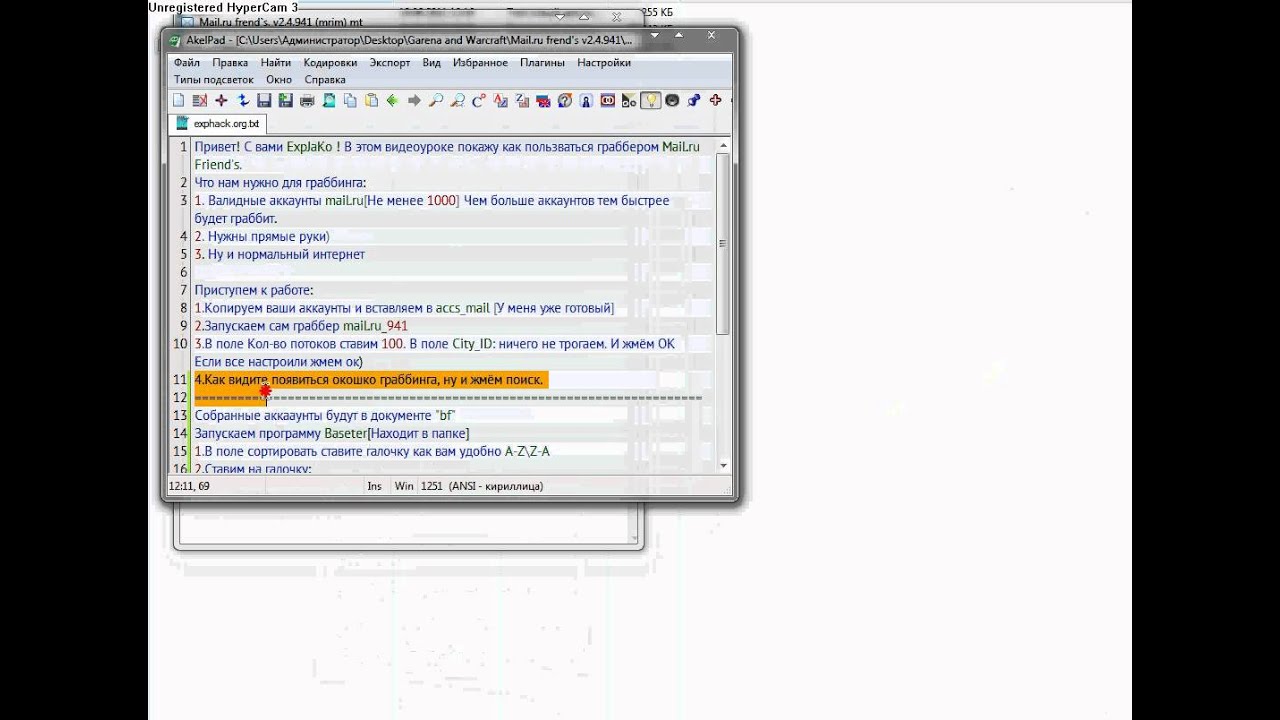Click the cursor position '12:11, 69' in status bar
The image size is (1280, 720).
pyautogui.click(x=189, y=486)
